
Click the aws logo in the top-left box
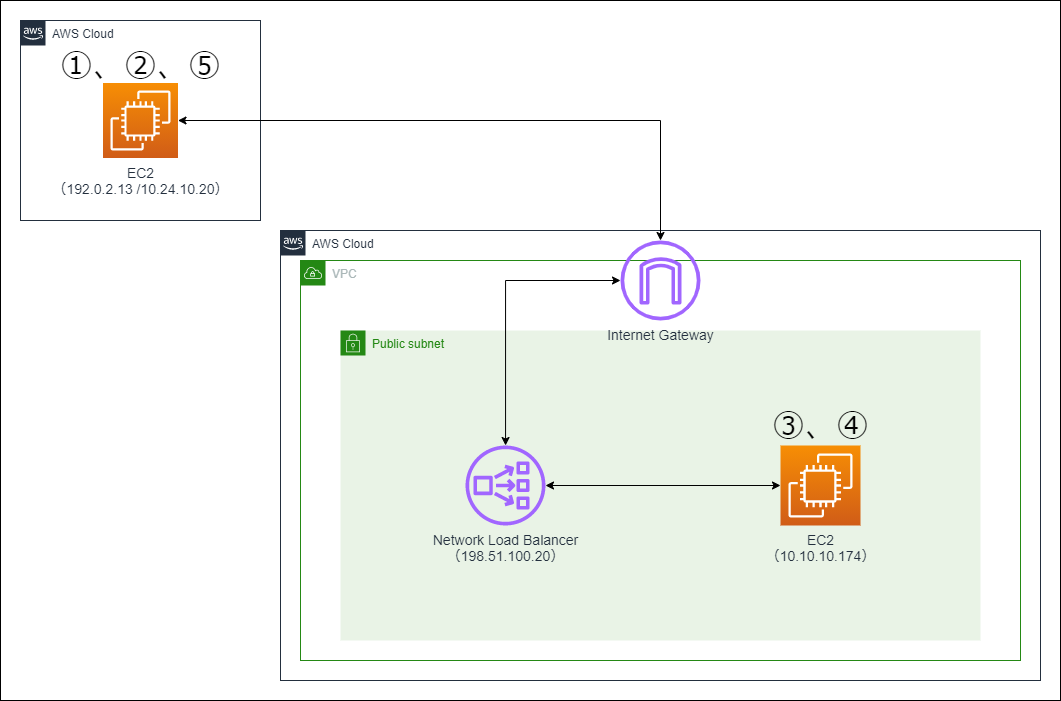[32, 32]
